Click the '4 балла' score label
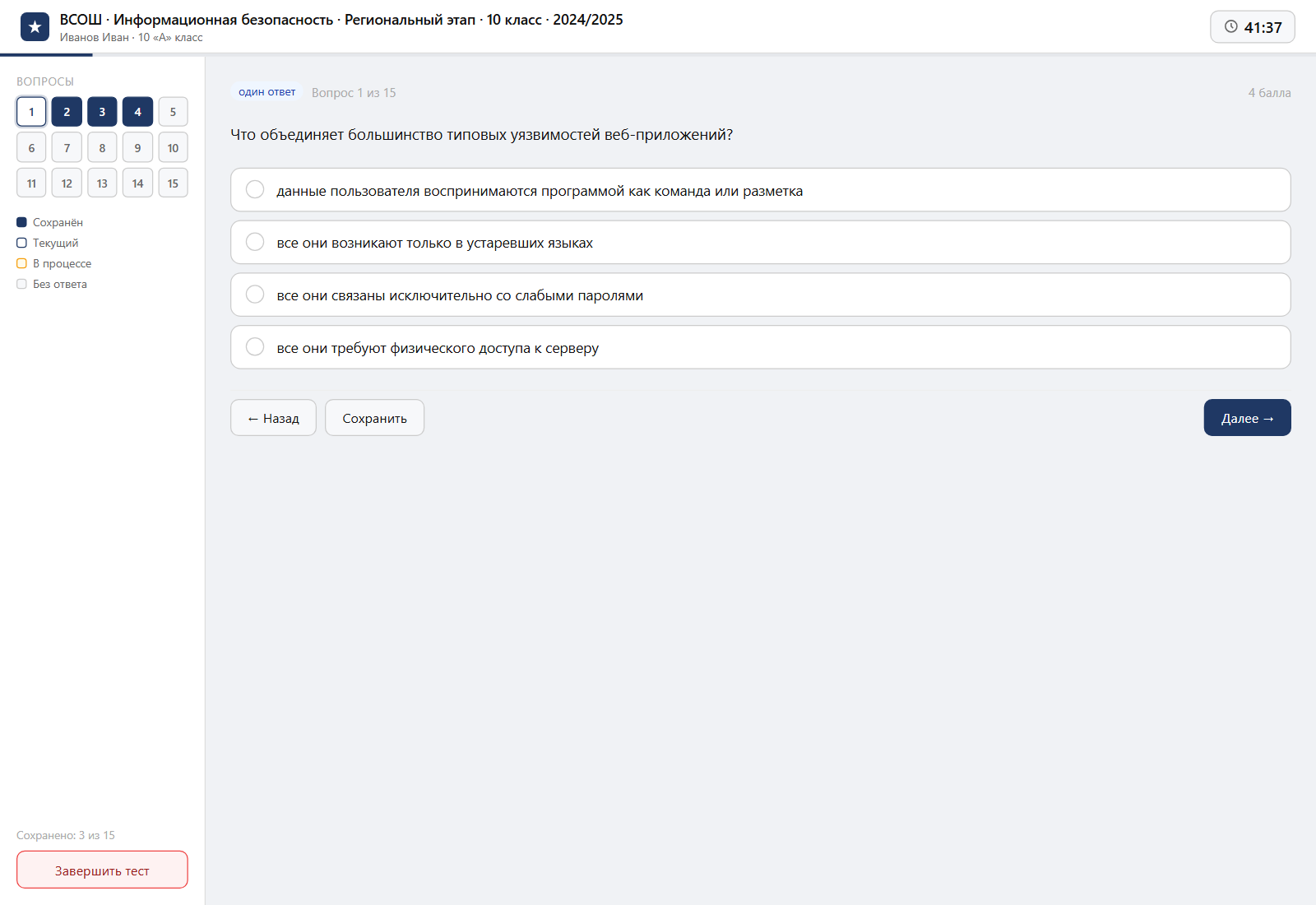The width and height of the screenshot is (1316, 905). (1269, 93)
